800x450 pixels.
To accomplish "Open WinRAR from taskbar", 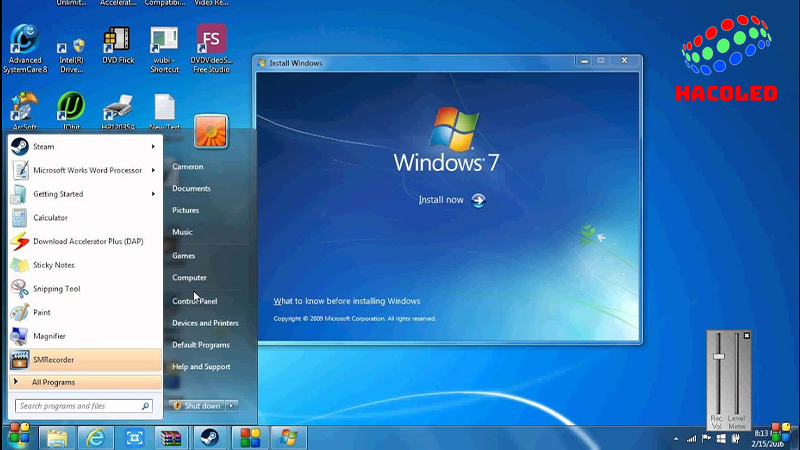I will [171, 438].
